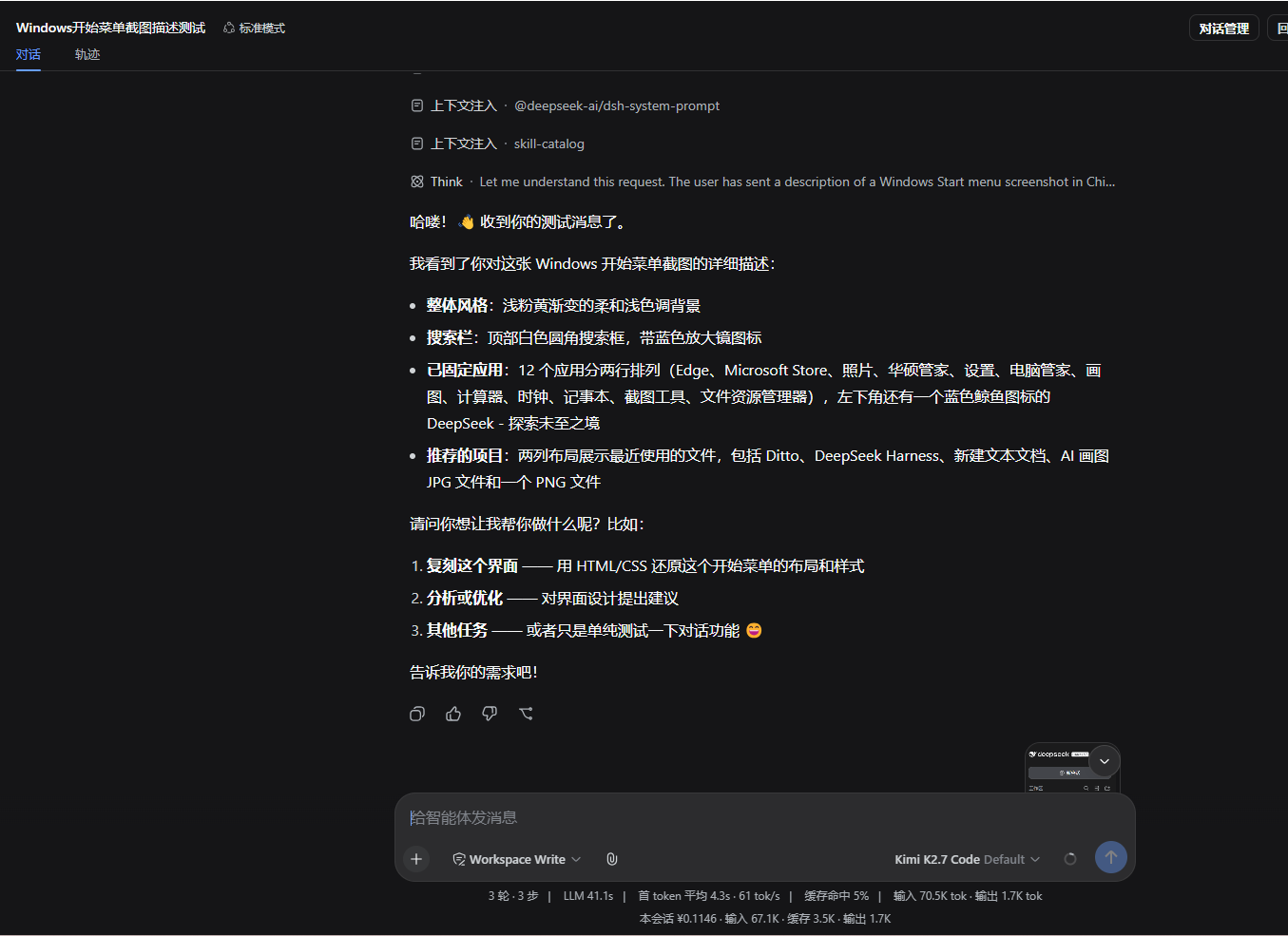The image size is (1288, 936).
Task: Open the Workspace Write permission dropdown
Action: (517, 859)
